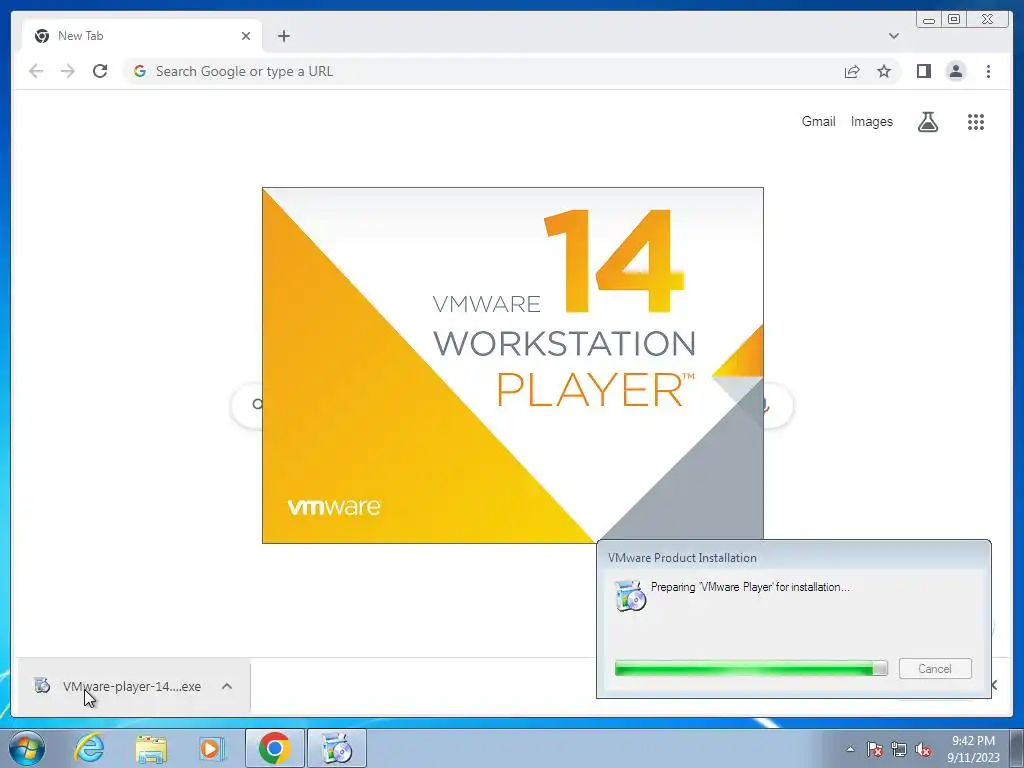Open Windows Explorer folder in the taskbar
1024x768 pixels.
coord(151,748)
